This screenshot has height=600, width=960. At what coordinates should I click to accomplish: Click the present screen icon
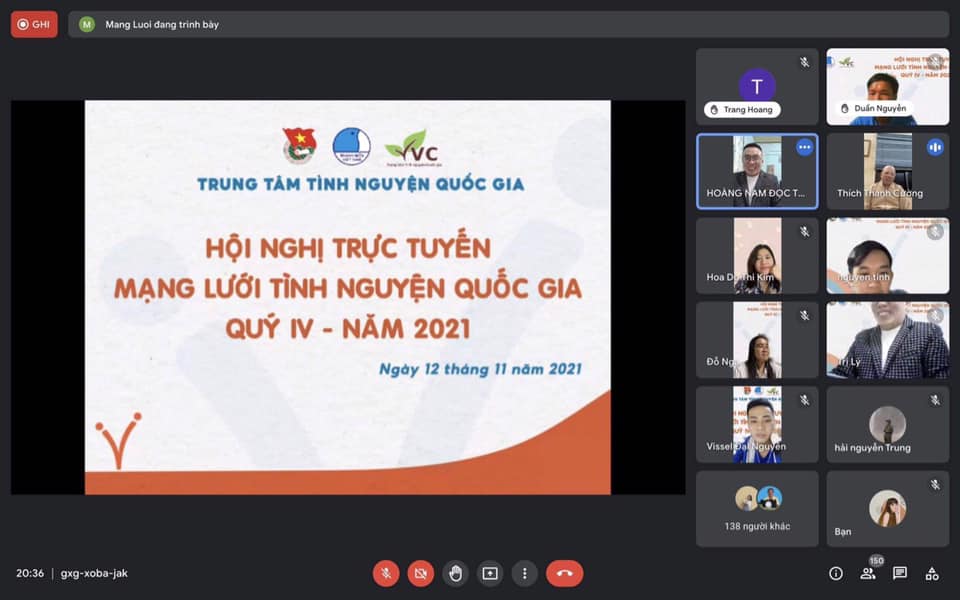(490, 573)
